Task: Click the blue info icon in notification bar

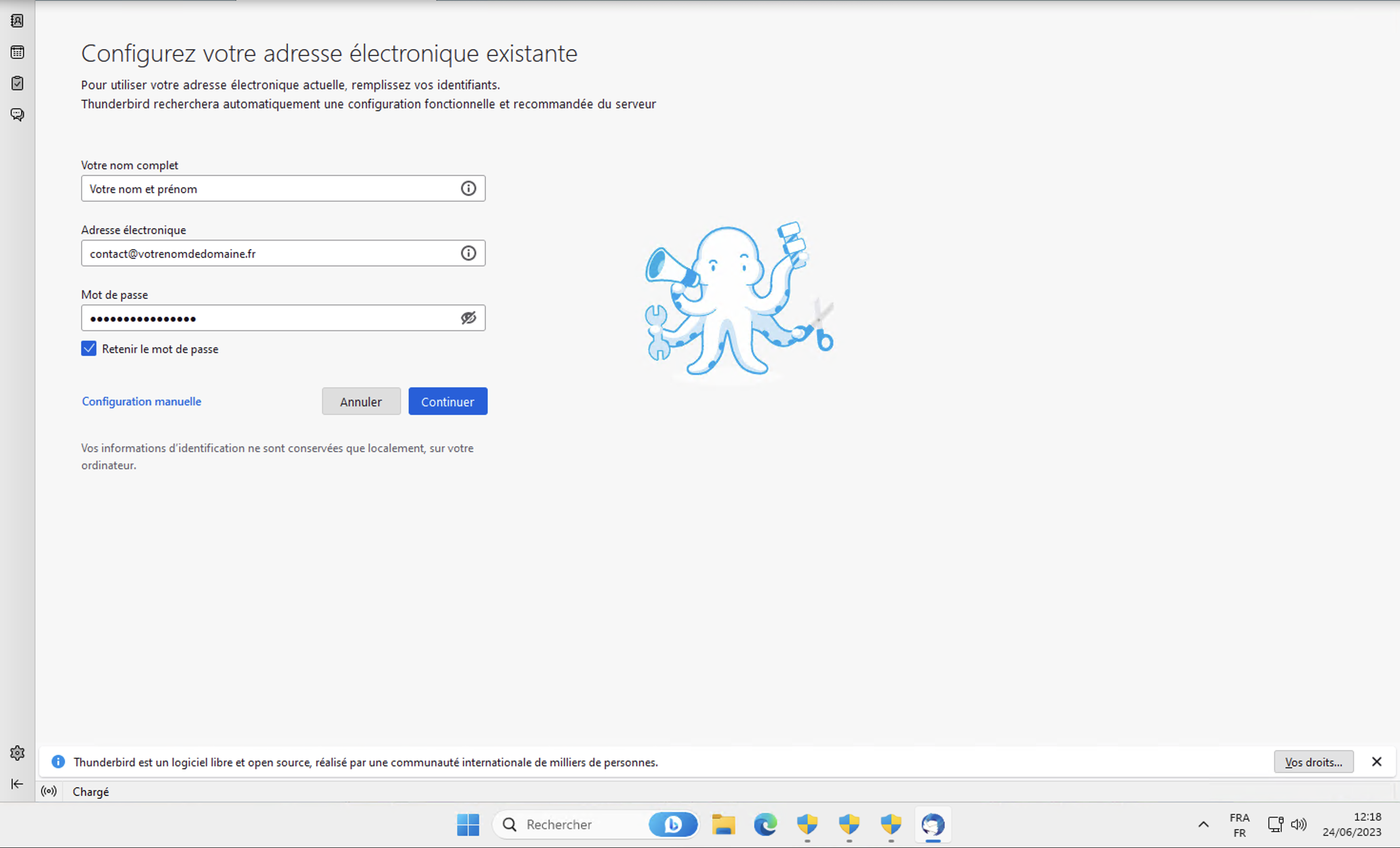Action: coord(58,762)
